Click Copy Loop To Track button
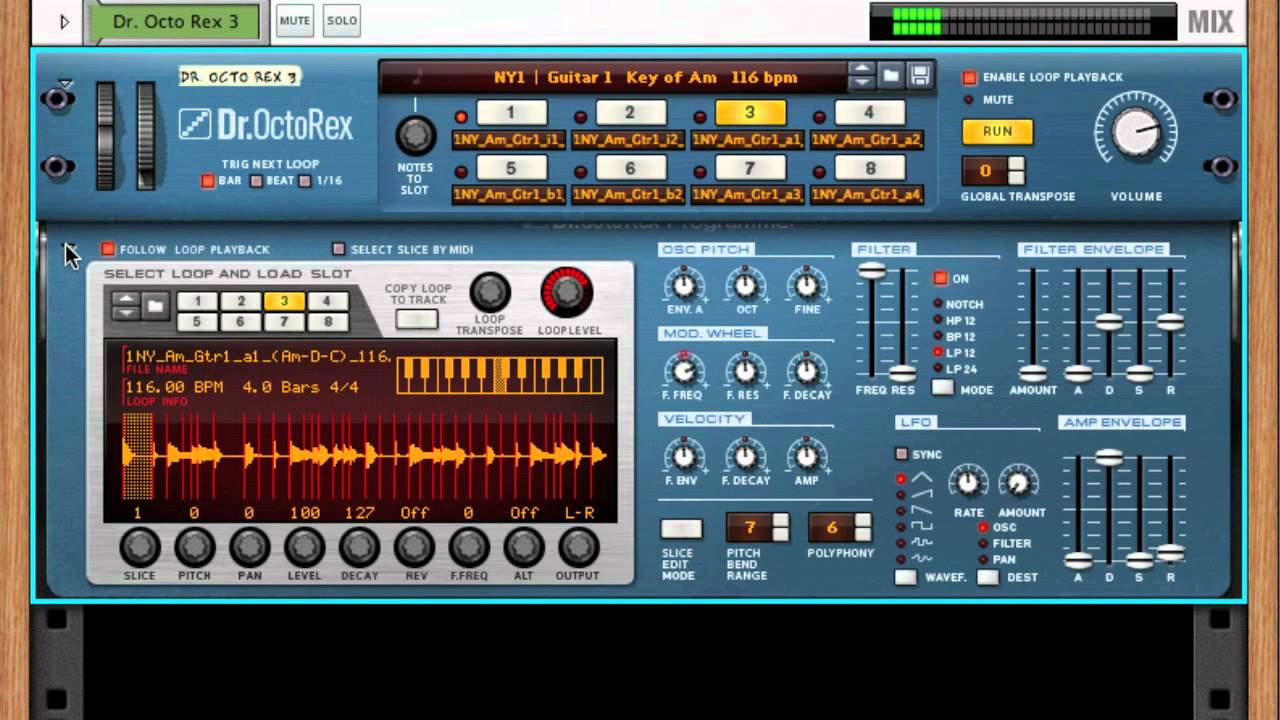 pyautogui.click(x=416, y=320)
